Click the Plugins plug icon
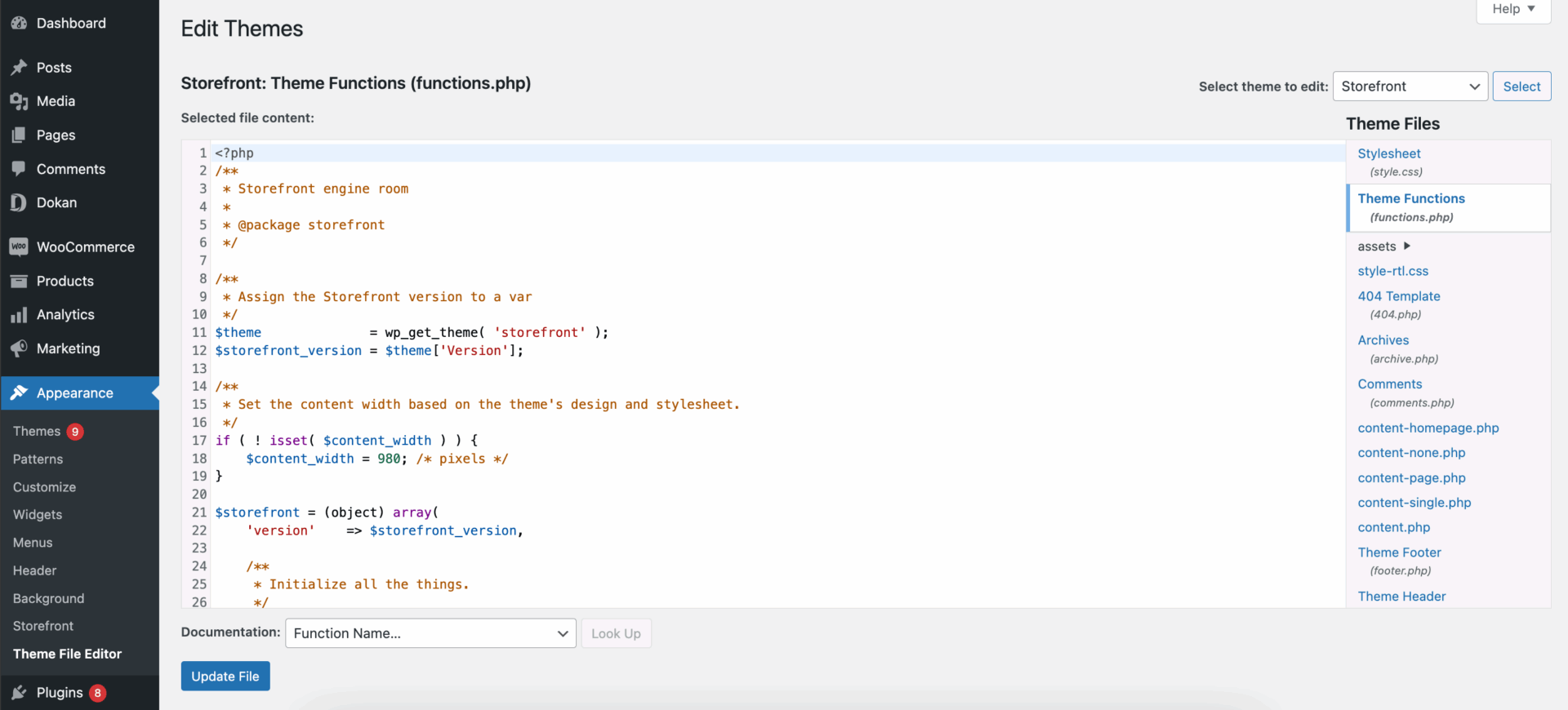 [x=19, y=693]
